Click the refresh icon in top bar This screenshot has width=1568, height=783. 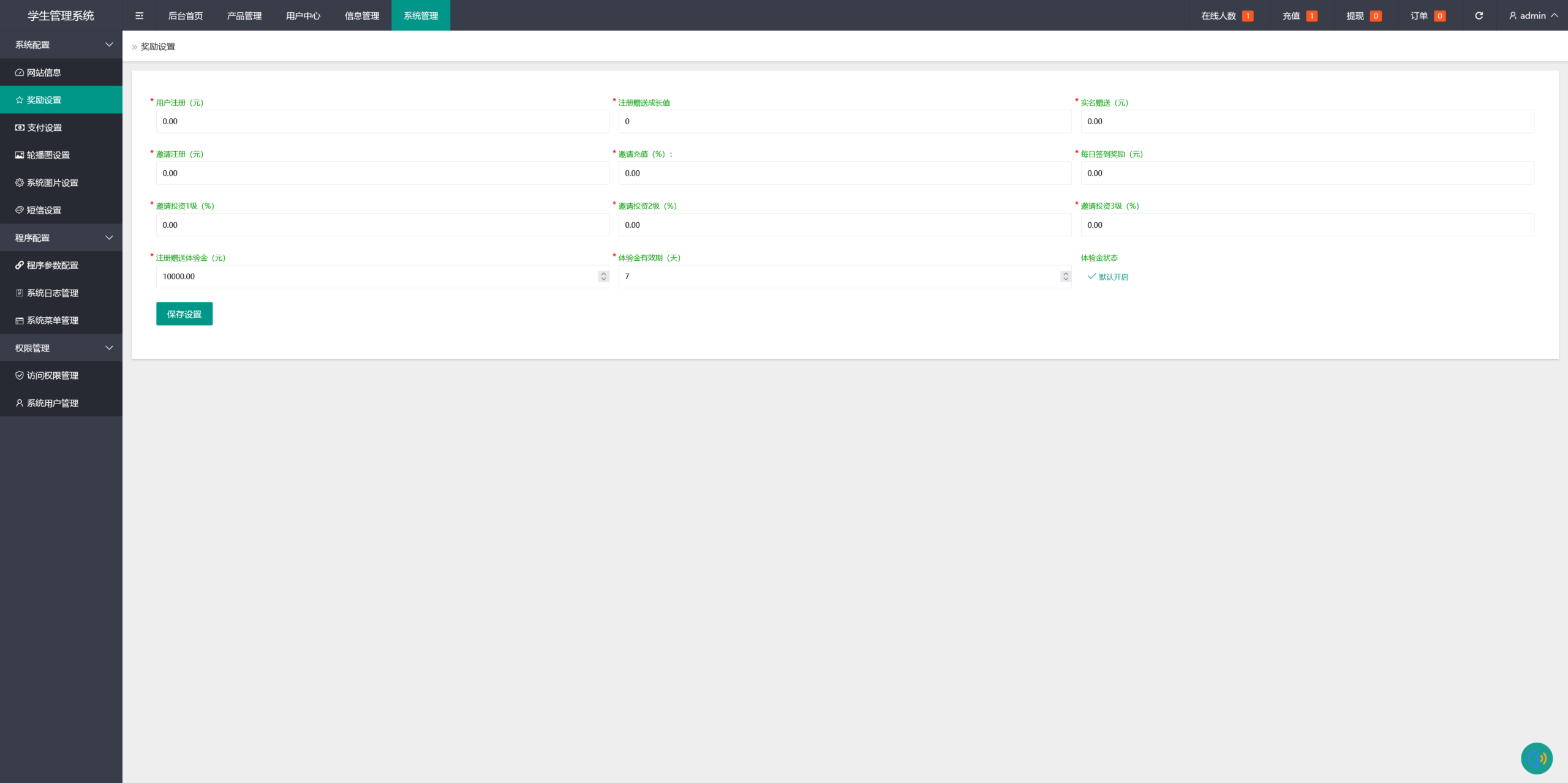(1479, 15)
